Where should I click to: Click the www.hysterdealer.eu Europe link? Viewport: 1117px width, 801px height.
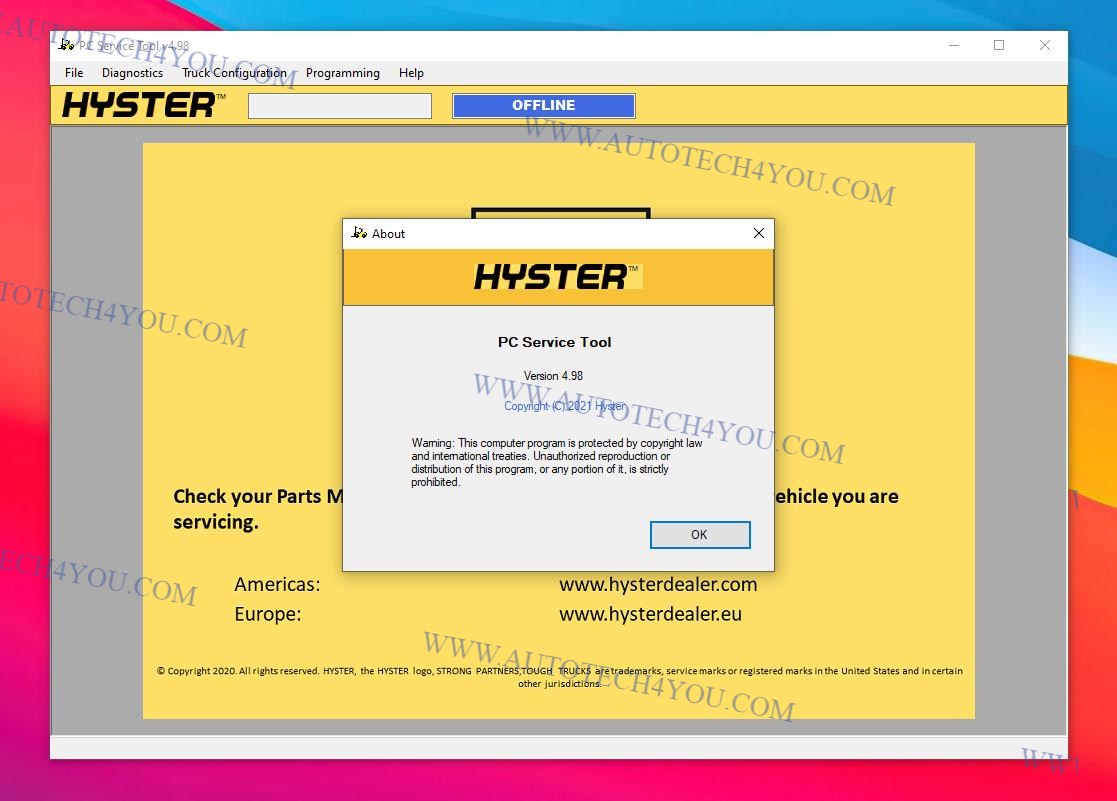point(650,614)
